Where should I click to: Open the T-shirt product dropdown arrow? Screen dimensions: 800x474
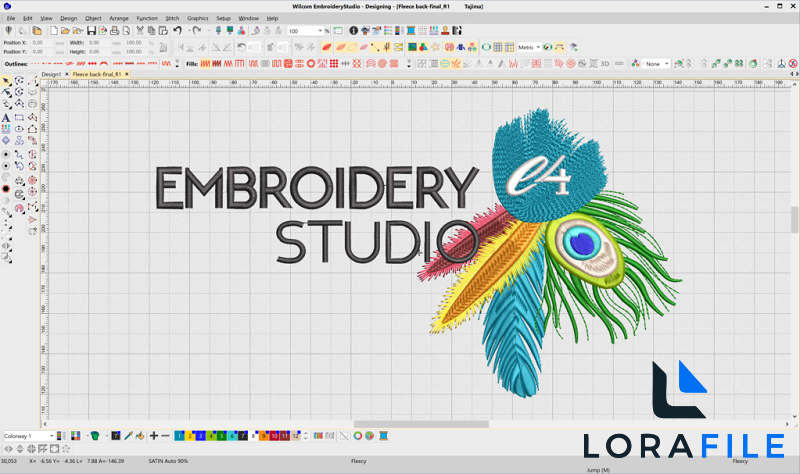click(x=107, y=436)
